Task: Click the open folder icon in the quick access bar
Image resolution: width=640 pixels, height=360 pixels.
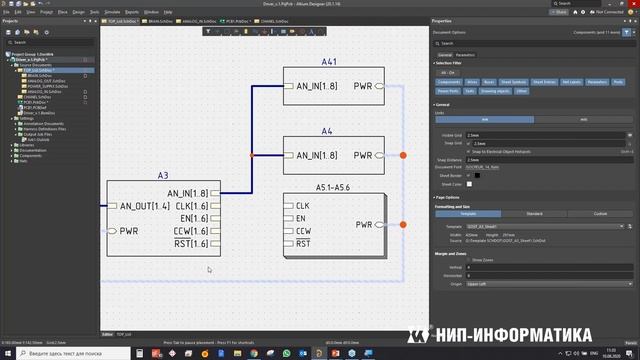Action: pos(26,4)
